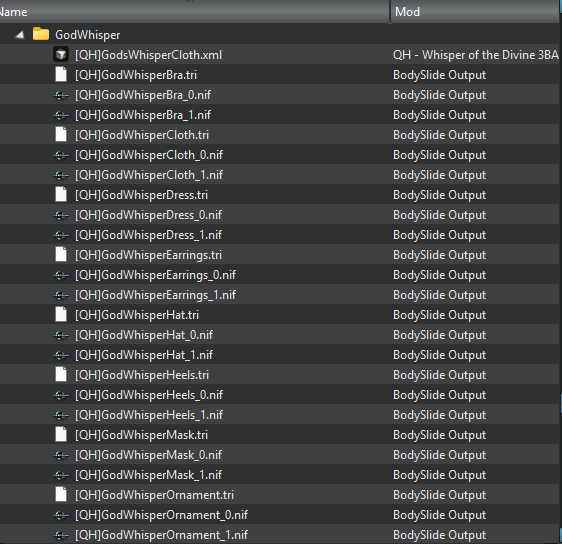This screenshot has width=562, height=544.
Task: Select the [QH]GodWhisperEarrings_1.nif file name
Action: pos(155,295)
